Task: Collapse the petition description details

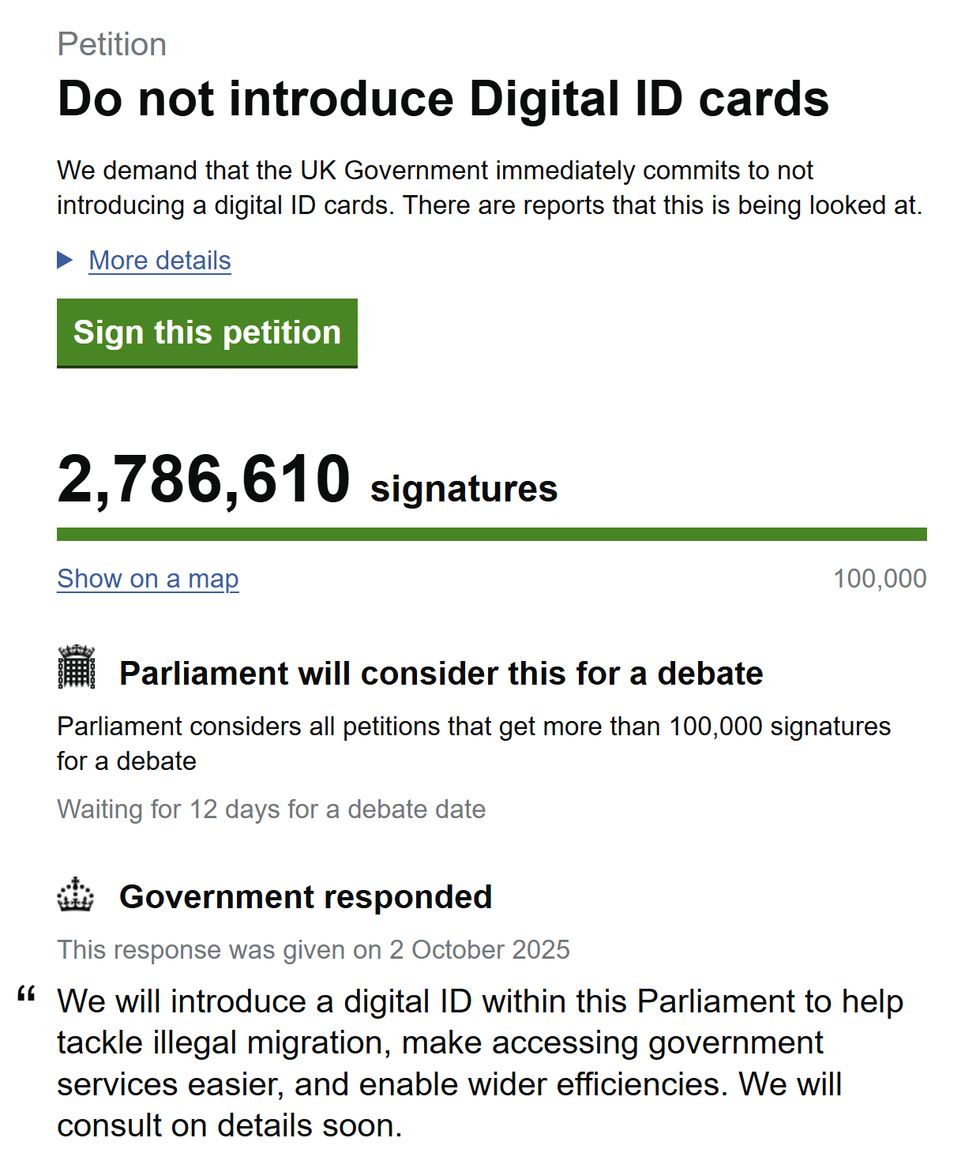Action: (159, 260)
